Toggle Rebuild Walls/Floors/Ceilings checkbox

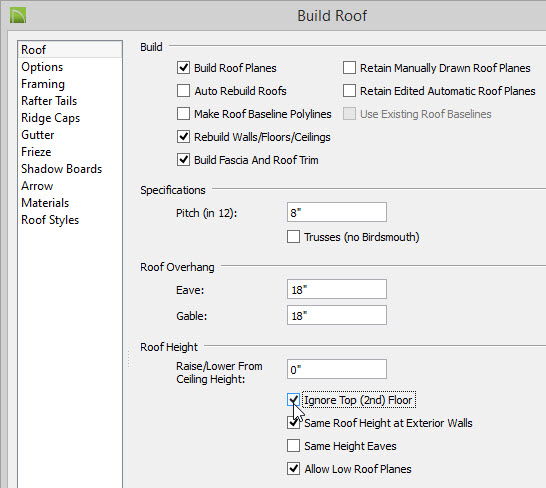coord(184,137)
